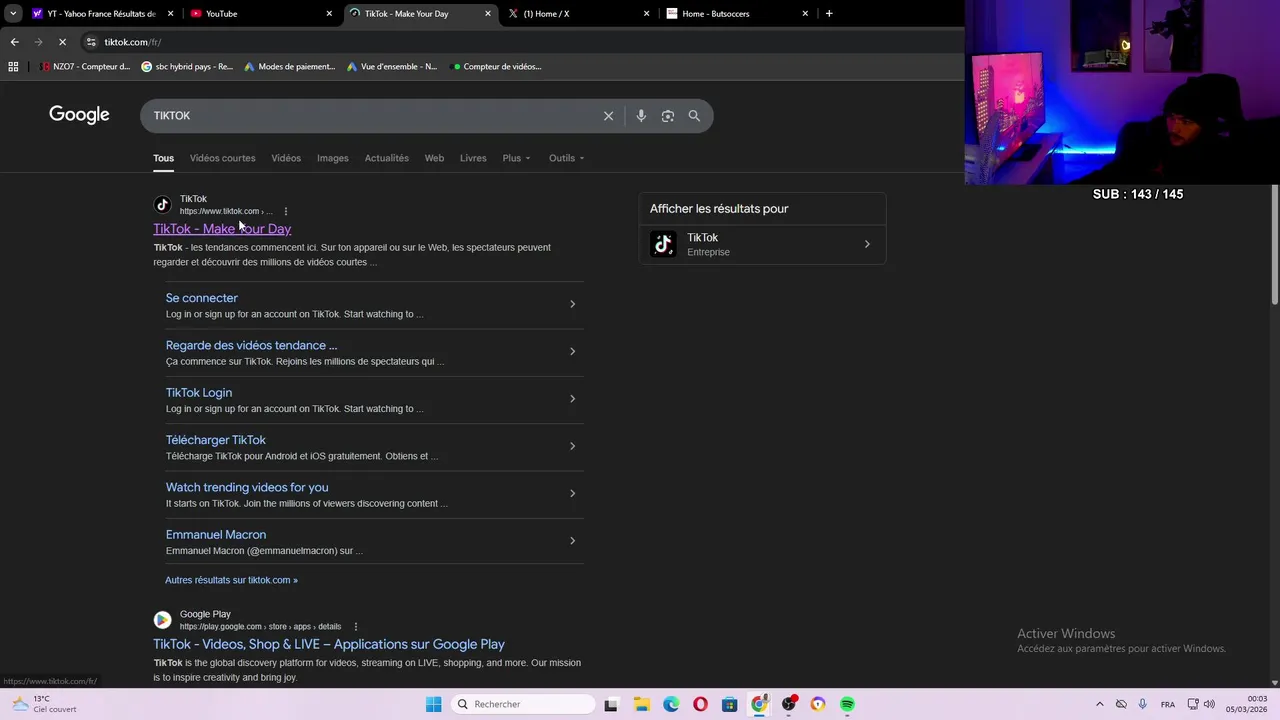Open the Google logo homepage
This screenshot has height=720, width=1280.
coord(79,115)
